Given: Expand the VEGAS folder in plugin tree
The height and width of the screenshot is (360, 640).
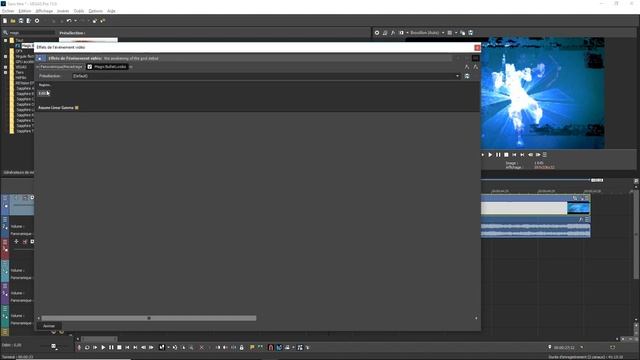Looking at the screenshot, I should pos(5,67).
